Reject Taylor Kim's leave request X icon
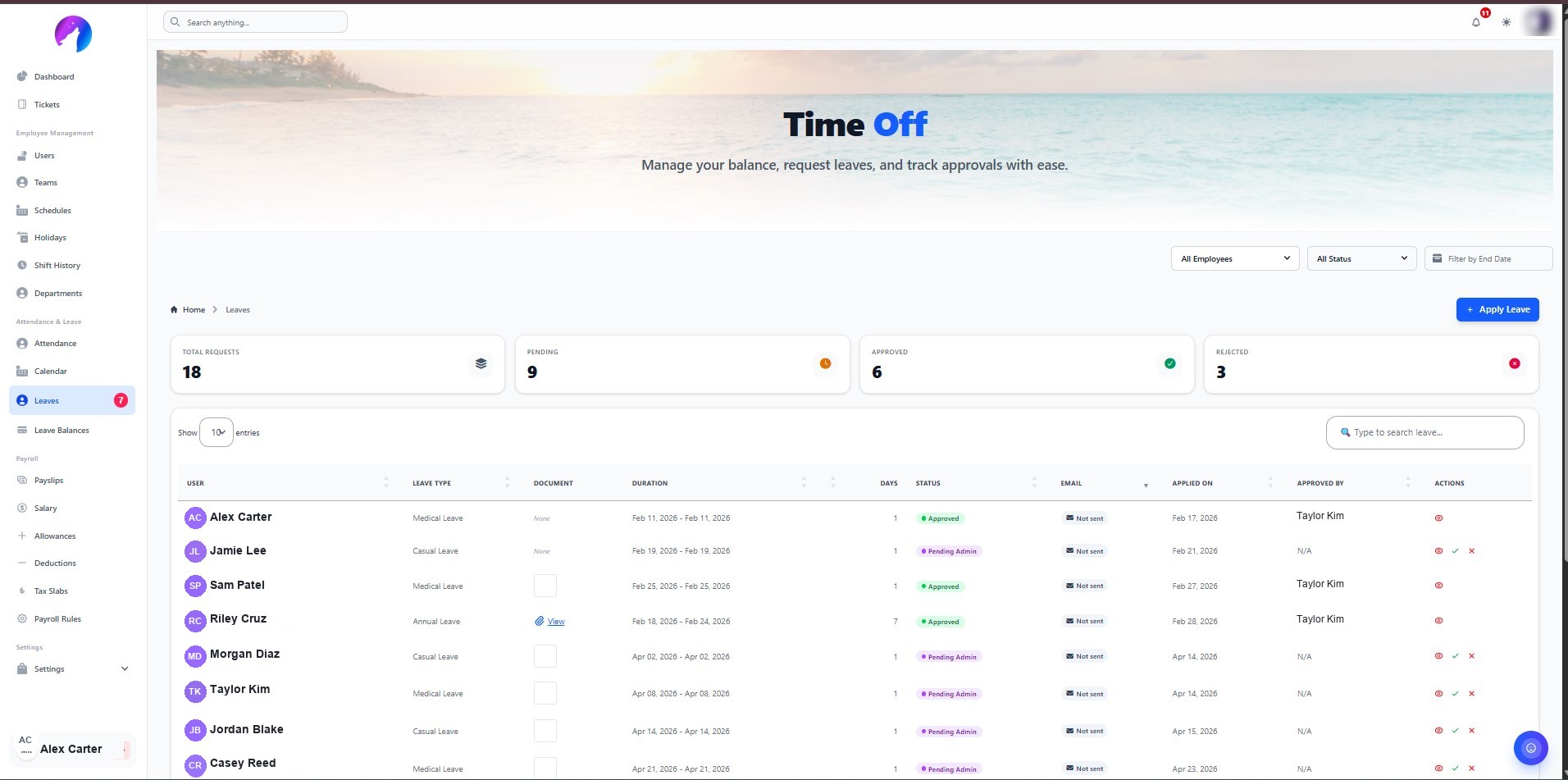The height and width of the screenshot is (780, 1568). pyautogui.click(x=1471, y=694)
